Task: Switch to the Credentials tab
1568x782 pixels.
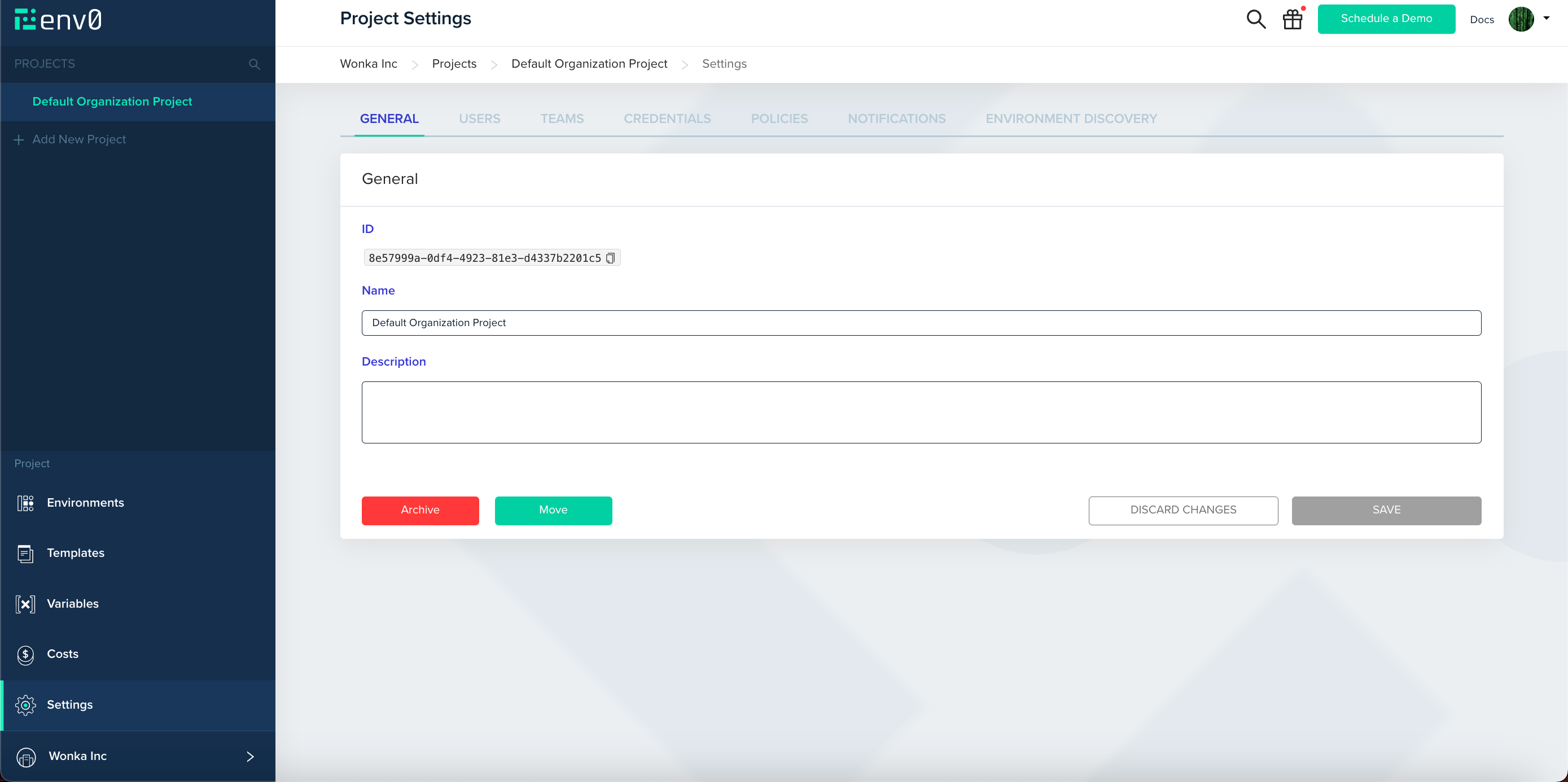Action: click(x=667, y=118)
